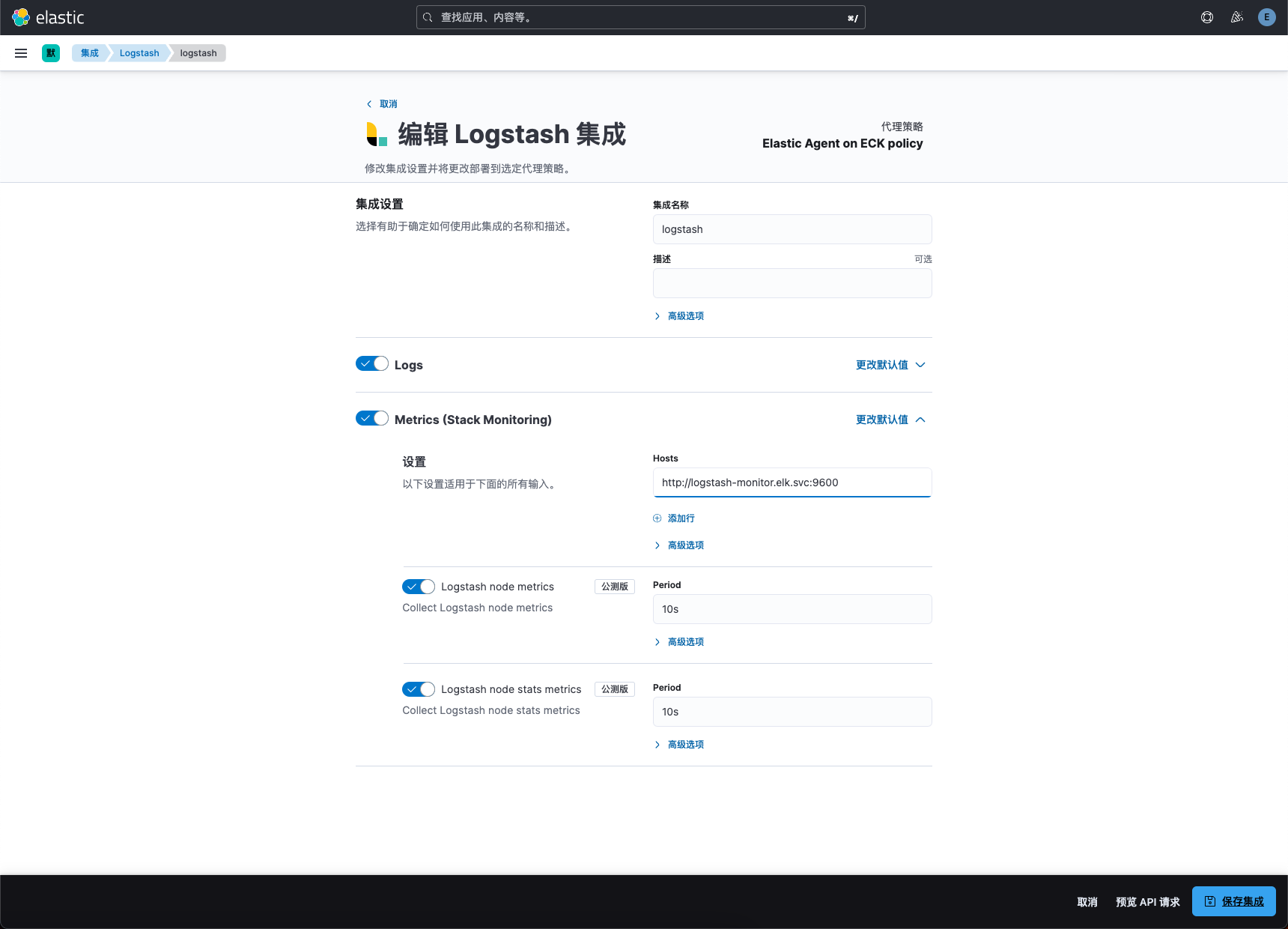This screenshot has height=929, width=1288.
Task: Expand advanced options under Hosts
Action: pos(679,545)
